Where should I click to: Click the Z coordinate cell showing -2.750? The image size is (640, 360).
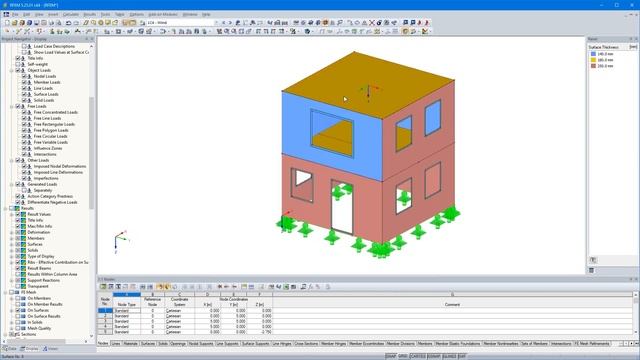[259, 332]
